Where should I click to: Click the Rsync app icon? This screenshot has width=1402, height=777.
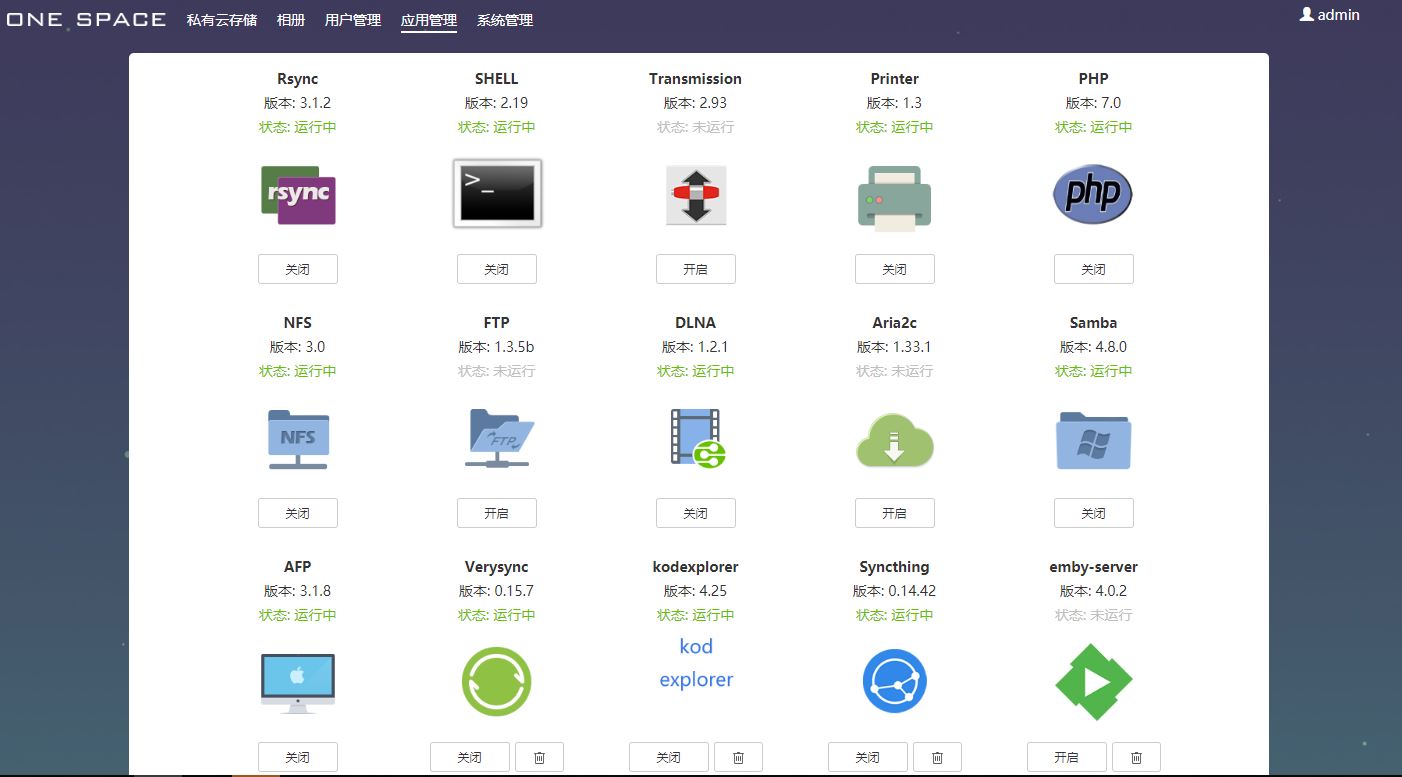coord(298,194)
